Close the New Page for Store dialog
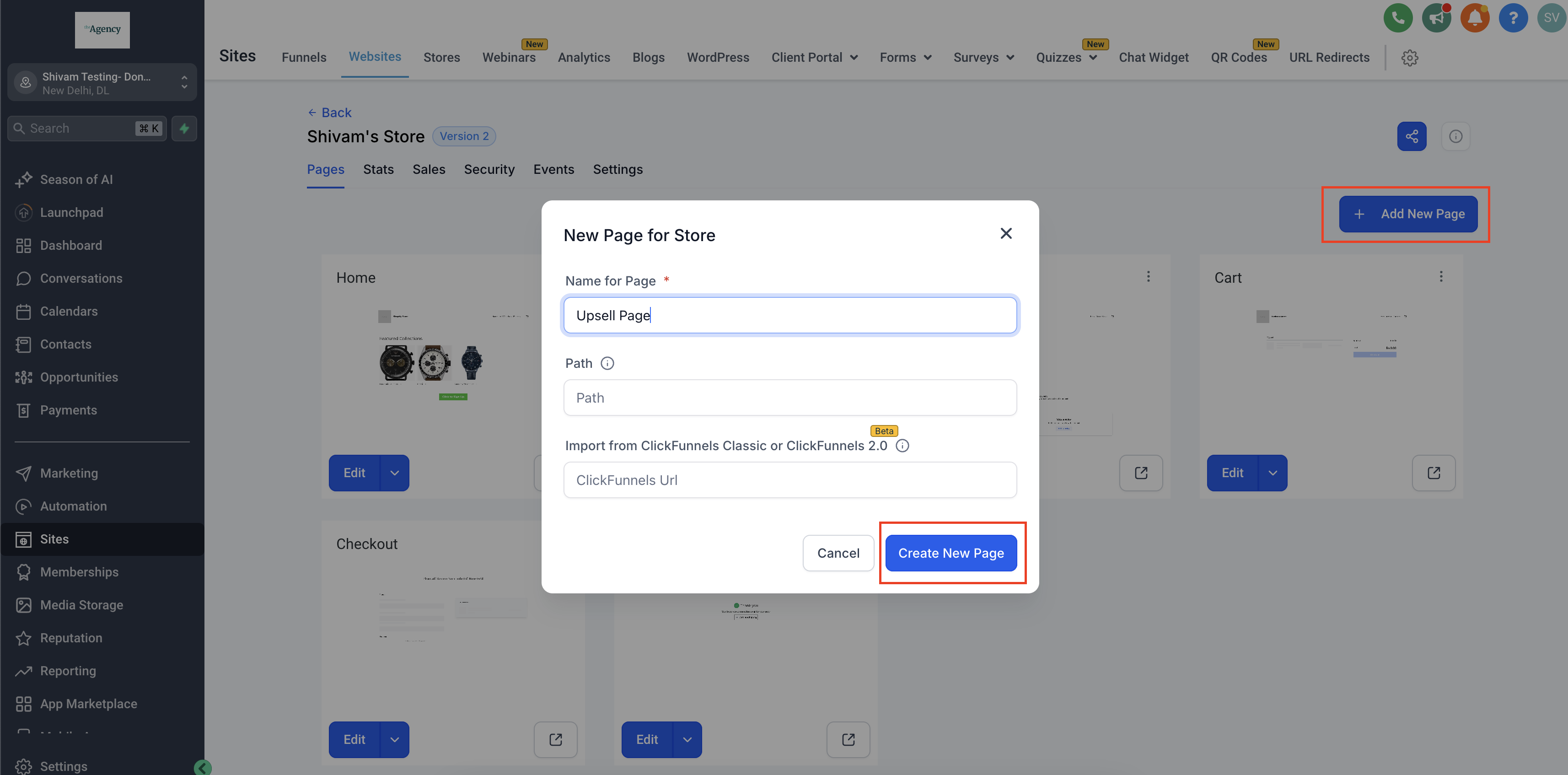The height and width of the screenshot is (775, 1568). pos(1005,233)
